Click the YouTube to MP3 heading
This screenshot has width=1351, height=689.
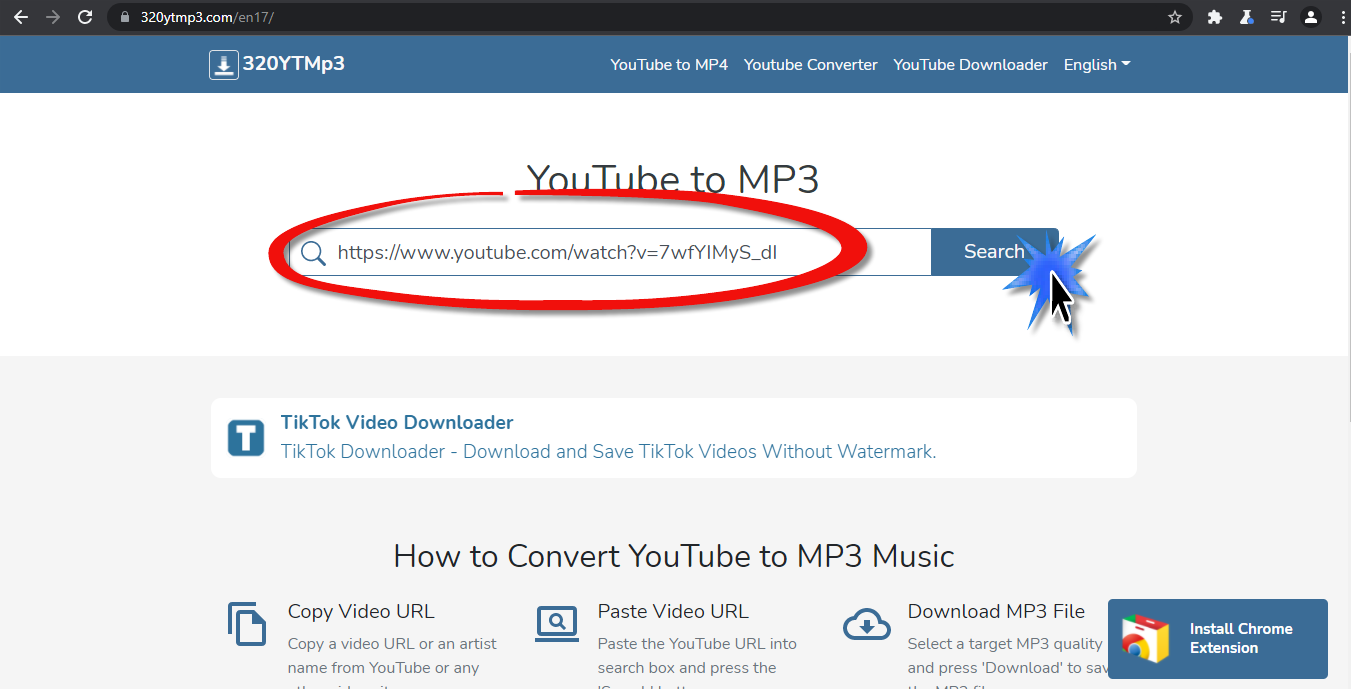pyautogui.click(x=673, y=180)
